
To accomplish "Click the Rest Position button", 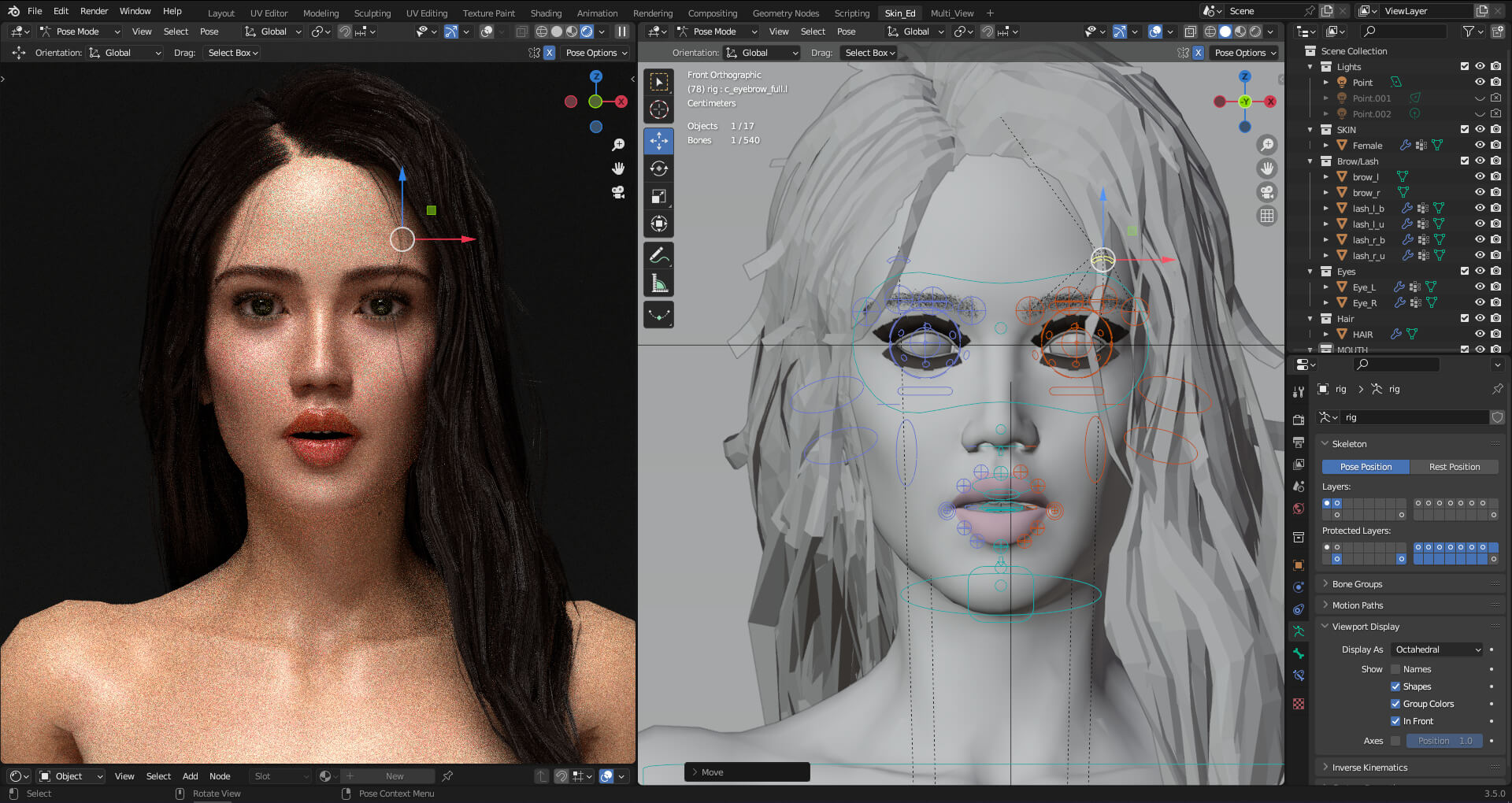I will [1454, 467].
